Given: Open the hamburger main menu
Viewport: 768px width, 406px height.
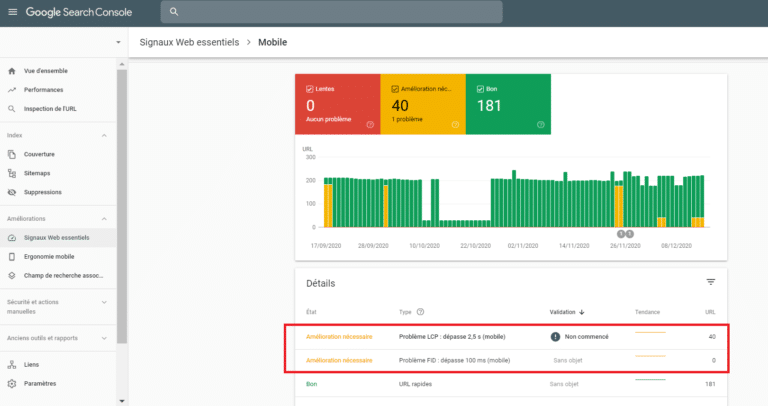Looking at the screenshot, I should tap(12, 12).
